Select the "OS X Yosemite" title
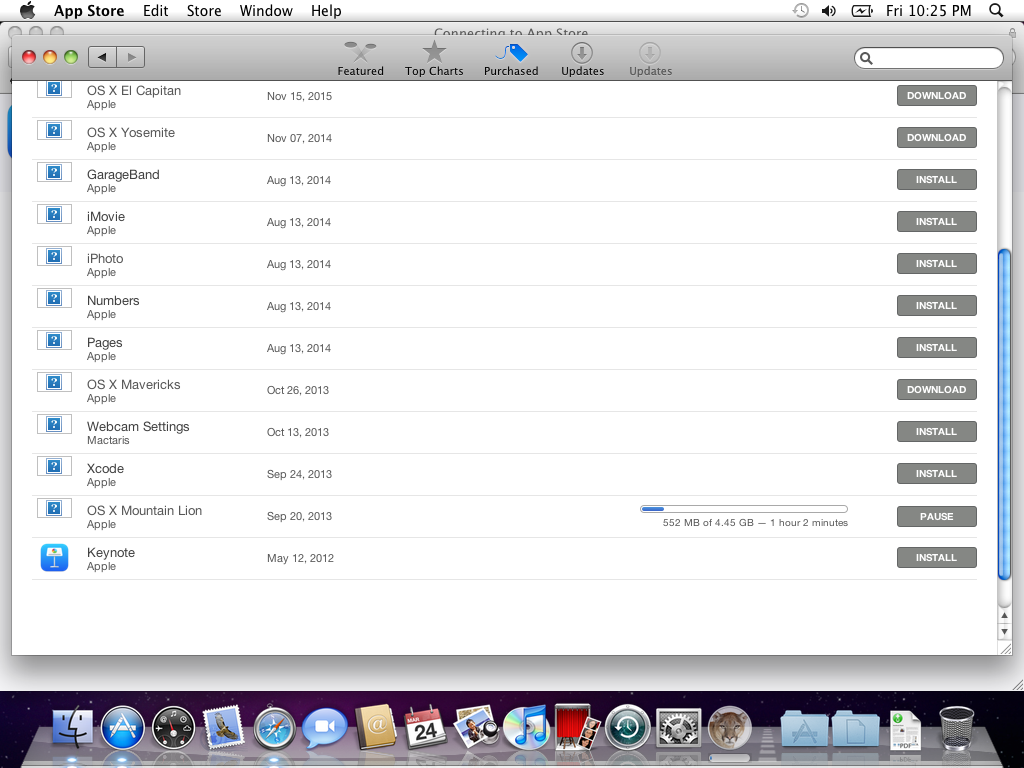1024x768 pixels. [x=131, y=133]
